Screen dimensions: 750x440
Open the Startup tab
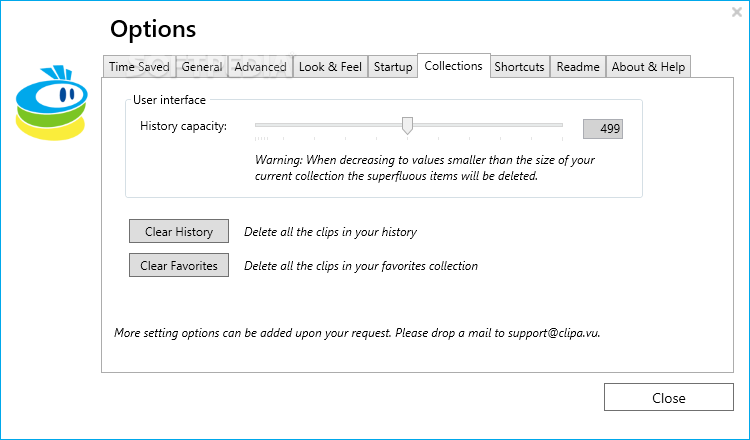click(393, 66)
